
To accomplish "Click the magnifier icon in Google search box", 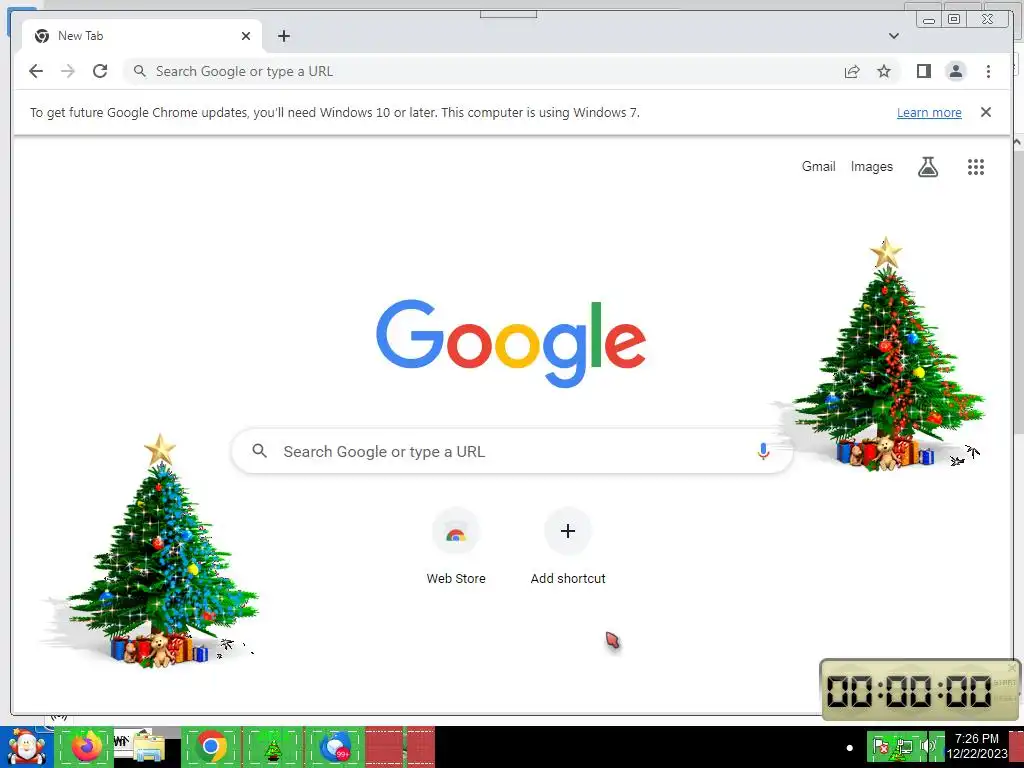I will point(260,451).
